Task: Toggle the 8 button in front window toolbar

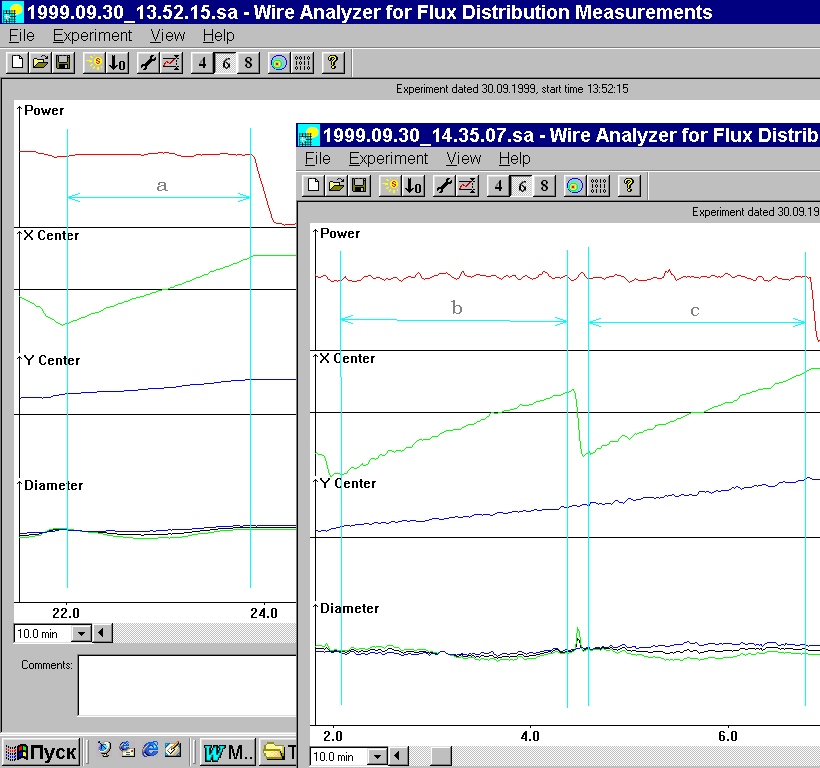Action: (x=544, y=186)
